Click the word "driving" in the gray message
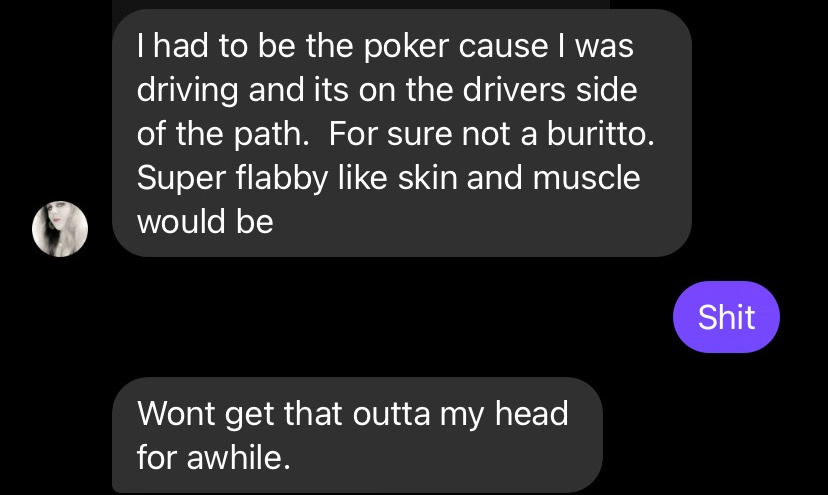Image resolution: width=828 pixels, height=495 pixels. point(187,90)
